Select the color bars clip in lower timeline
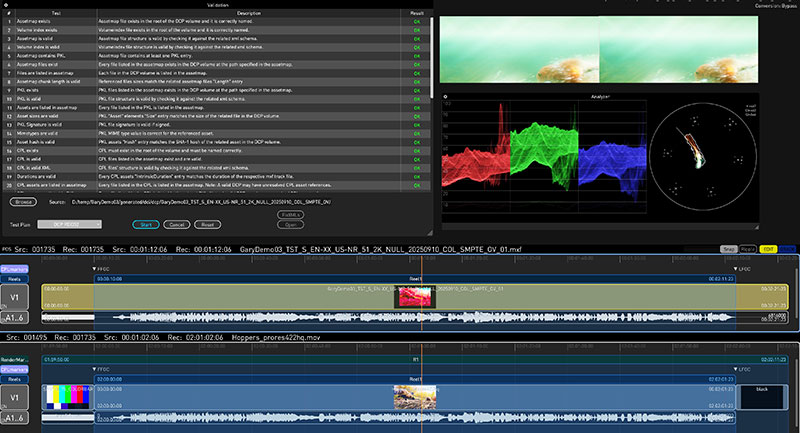Viewport: 800px width, 433px height. 67,397
